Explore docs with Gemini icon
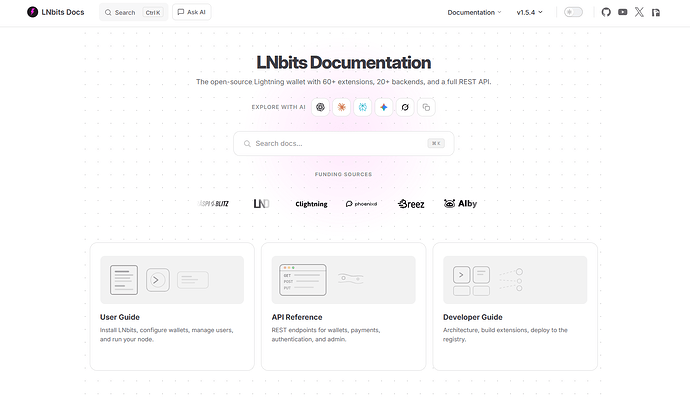The height and width of the screenshot is (397, 690). [x=384, y=107]
